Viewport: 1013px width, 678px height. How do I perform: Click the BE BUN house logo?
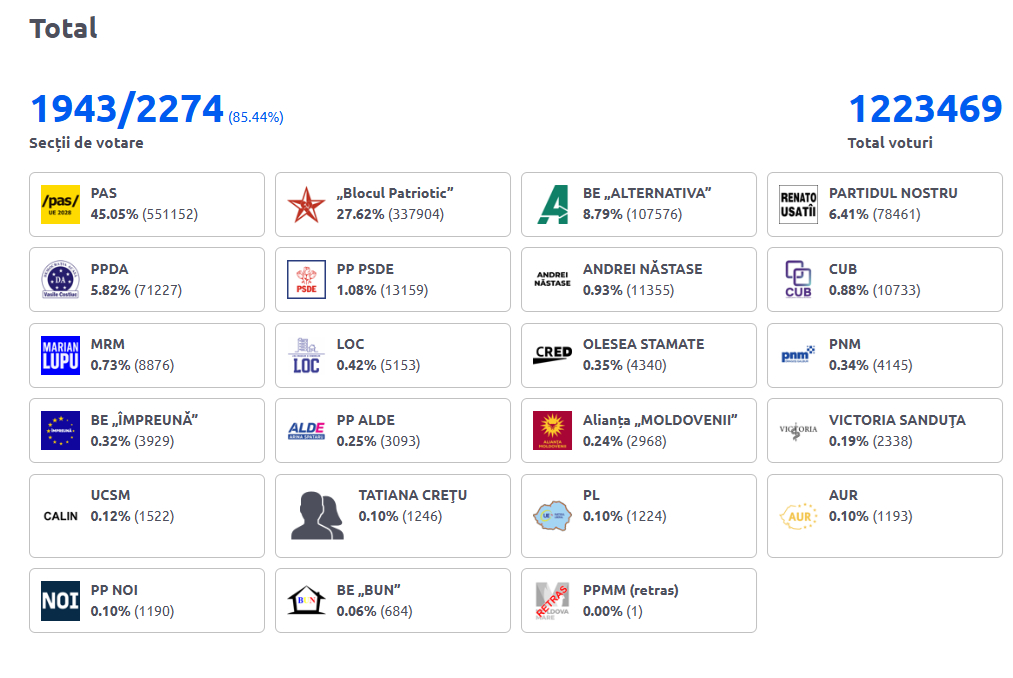coord(306,601)
